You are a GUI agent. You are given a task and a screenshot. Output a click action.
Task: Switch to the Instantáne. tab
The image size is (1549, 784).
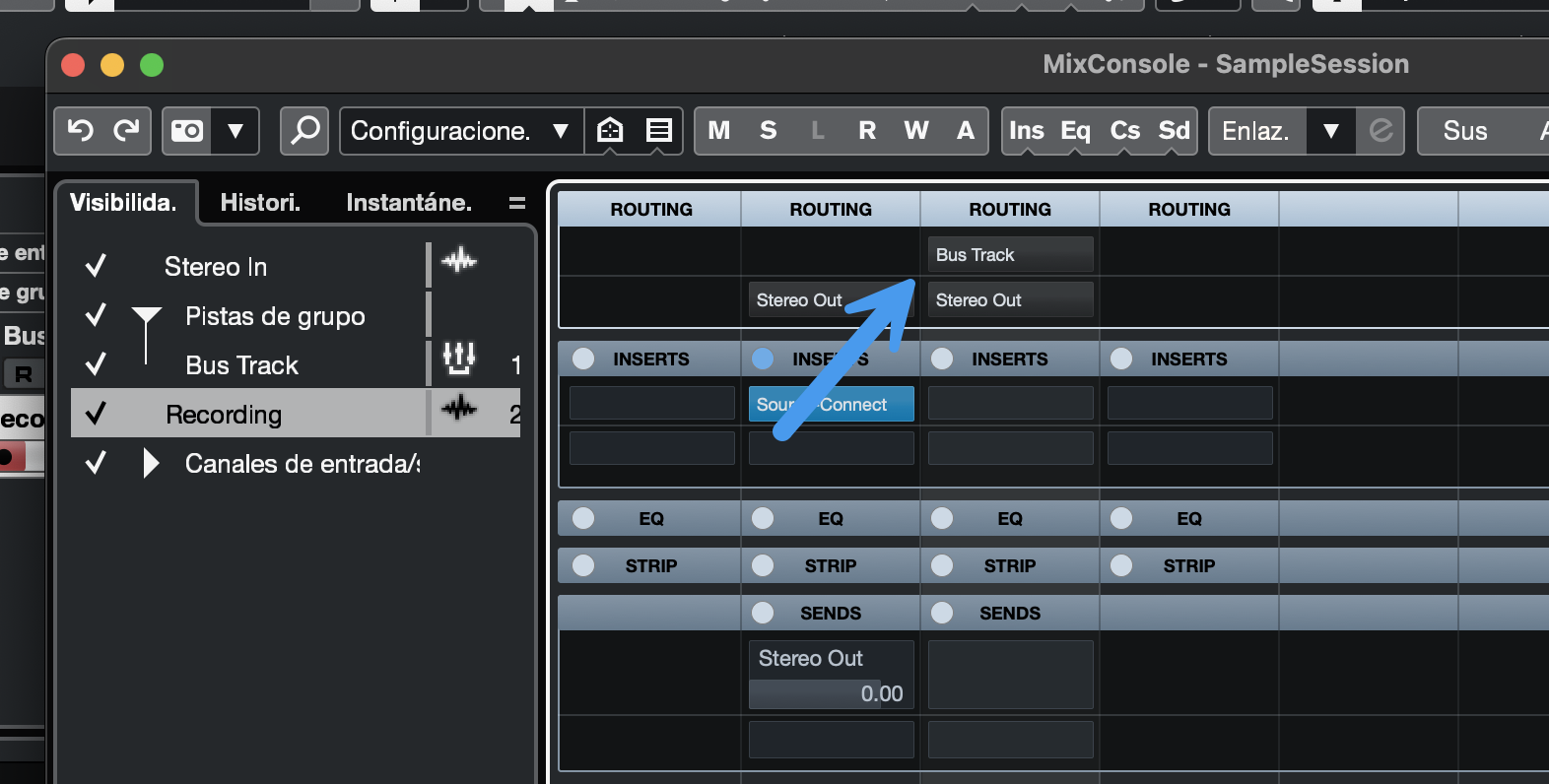click(x=408, y=203)
